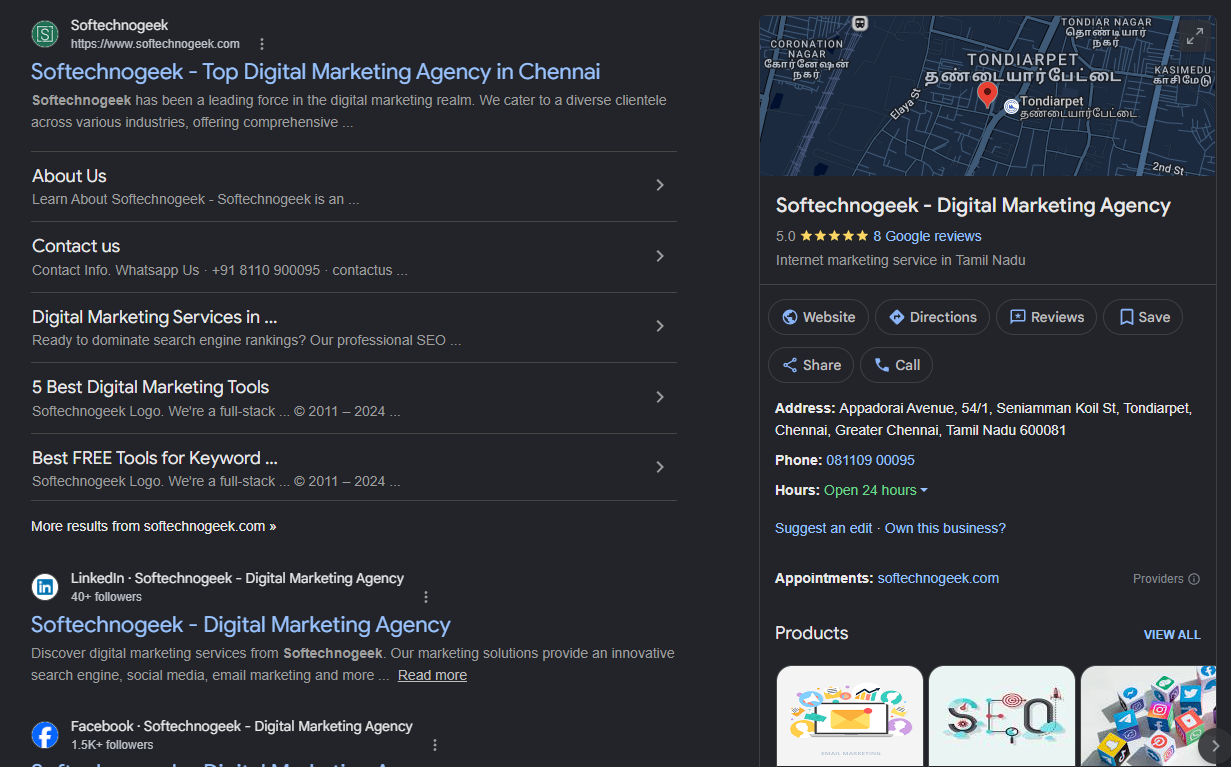This screenshot has height=767, width=1231.
Task: Get Directions to the business
Action: 932,317
